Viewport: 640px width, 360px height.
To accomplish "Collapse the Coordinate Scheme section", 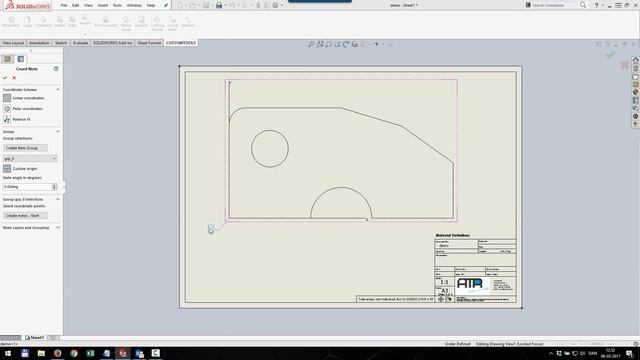I will (58, 89).
